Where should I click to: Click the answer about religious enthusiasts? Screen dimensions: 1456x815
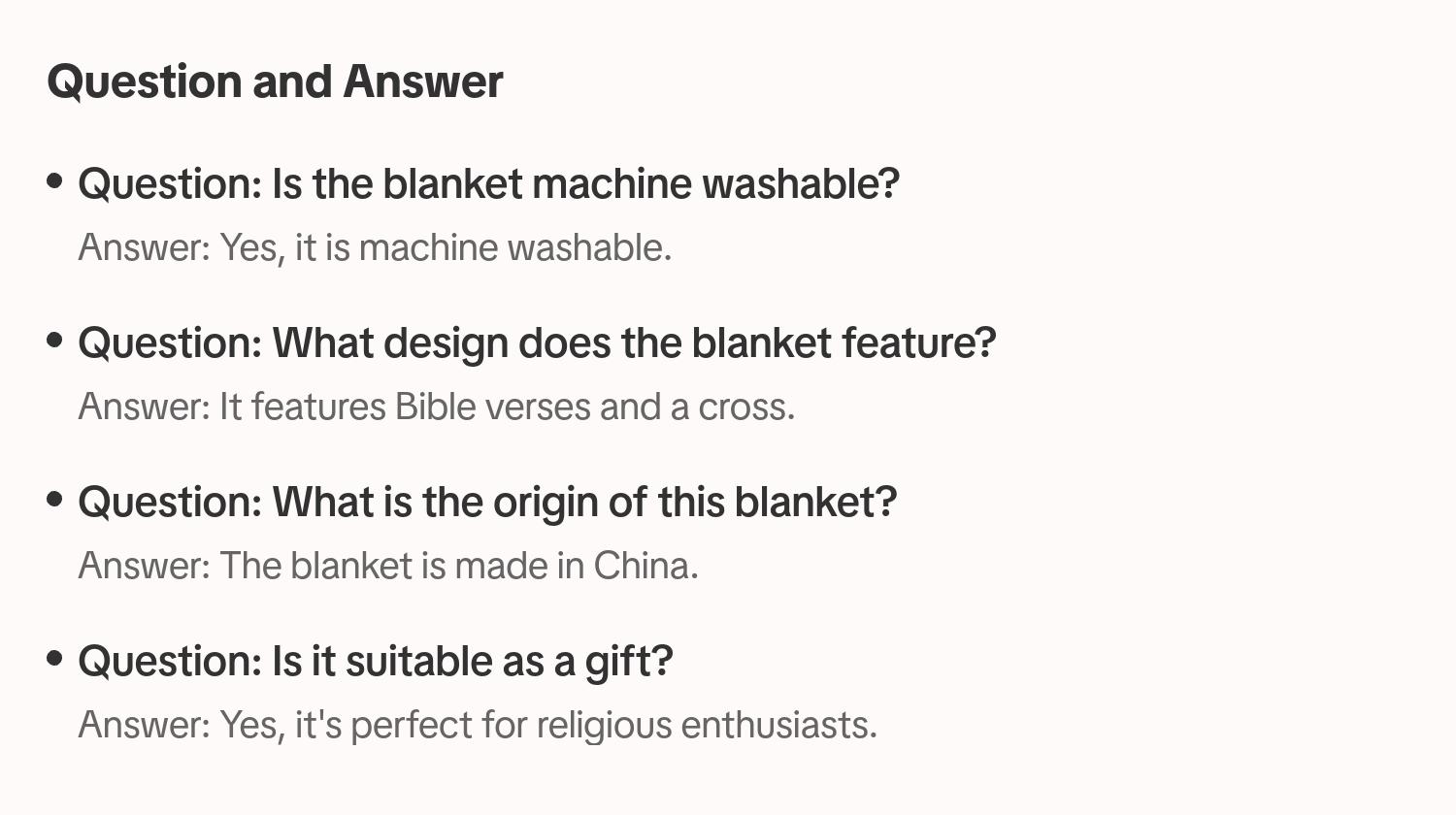pyautogui.click(x=478, y=726)
